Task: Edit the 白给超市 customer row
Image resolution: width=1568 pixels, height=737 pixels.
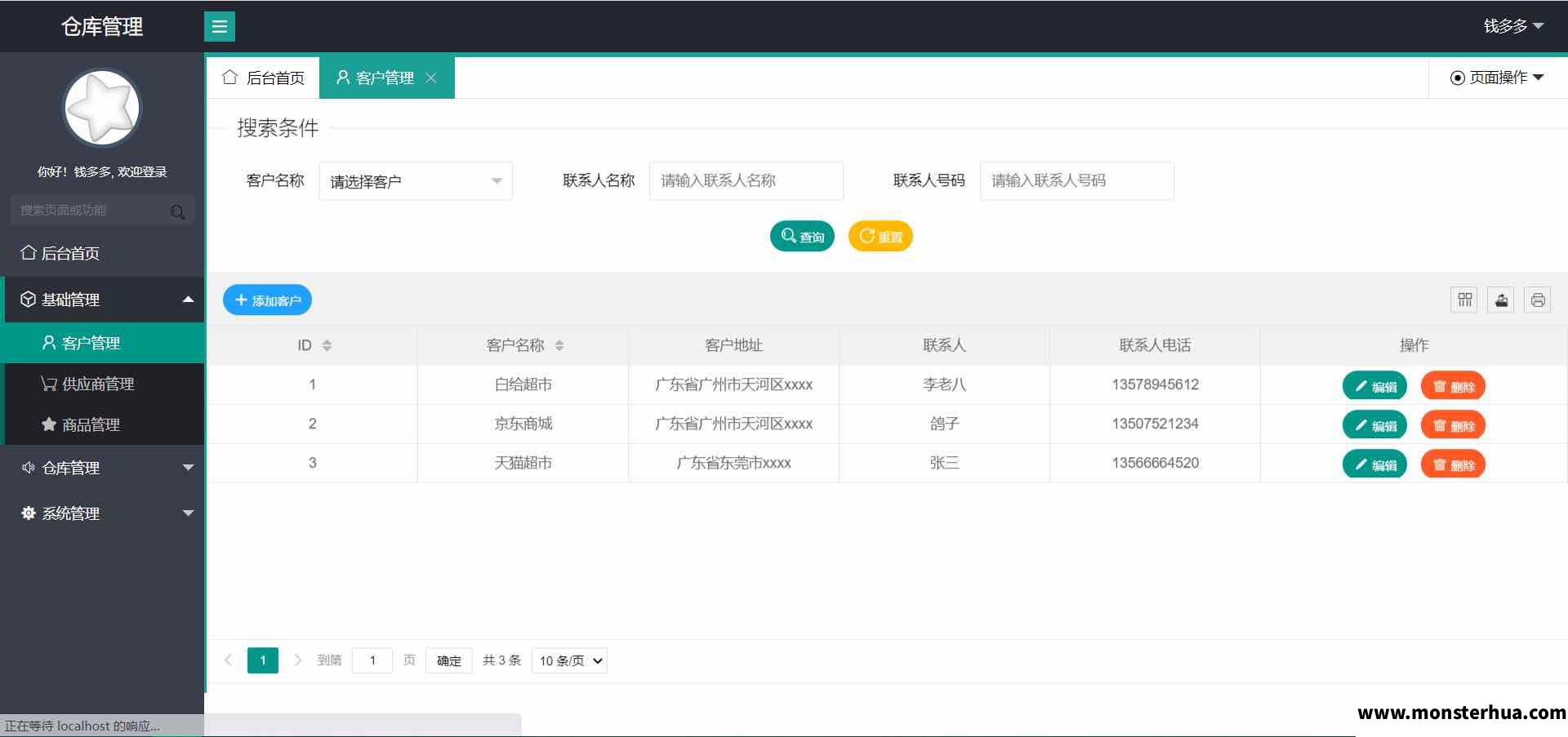Action: [1374, 386]
